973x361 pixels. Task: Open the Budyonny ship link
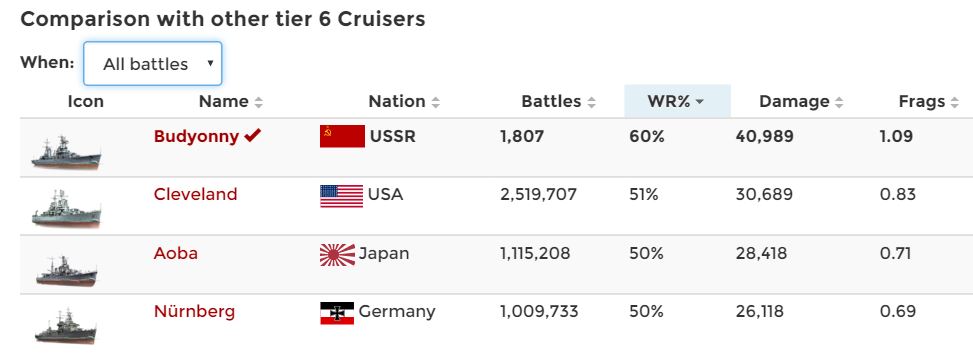pyautogui.click(x=196, y=136)
